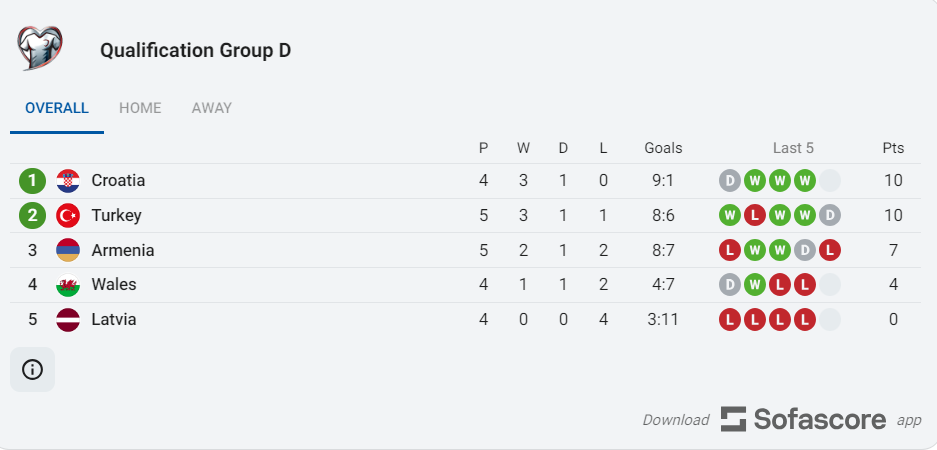This screenshot has height=450, width=937.
Task: Open the Croatia team link
Action: (x=118, y=180)
